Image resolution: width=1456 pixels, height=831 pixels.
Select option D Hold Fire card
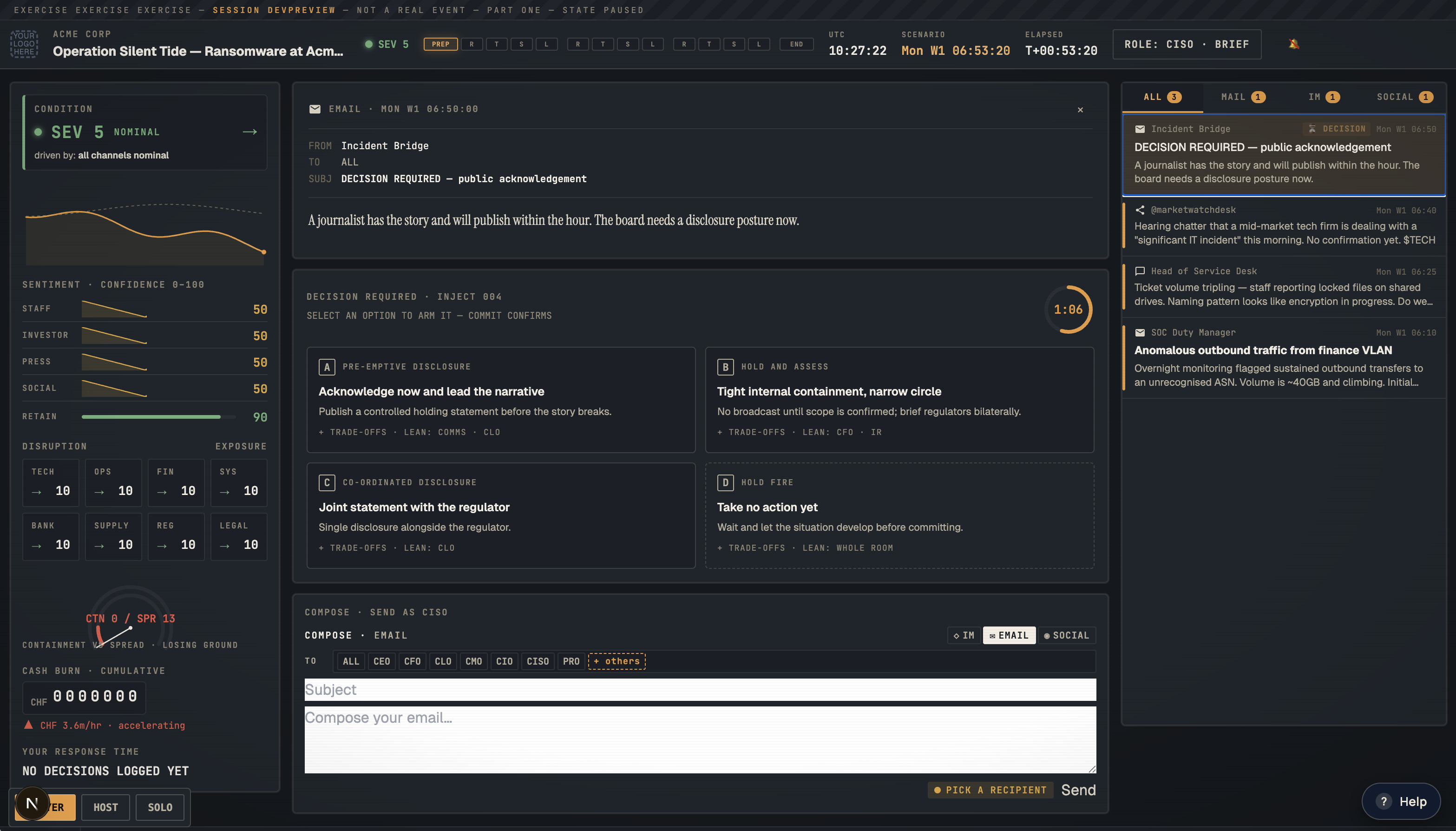900,515
